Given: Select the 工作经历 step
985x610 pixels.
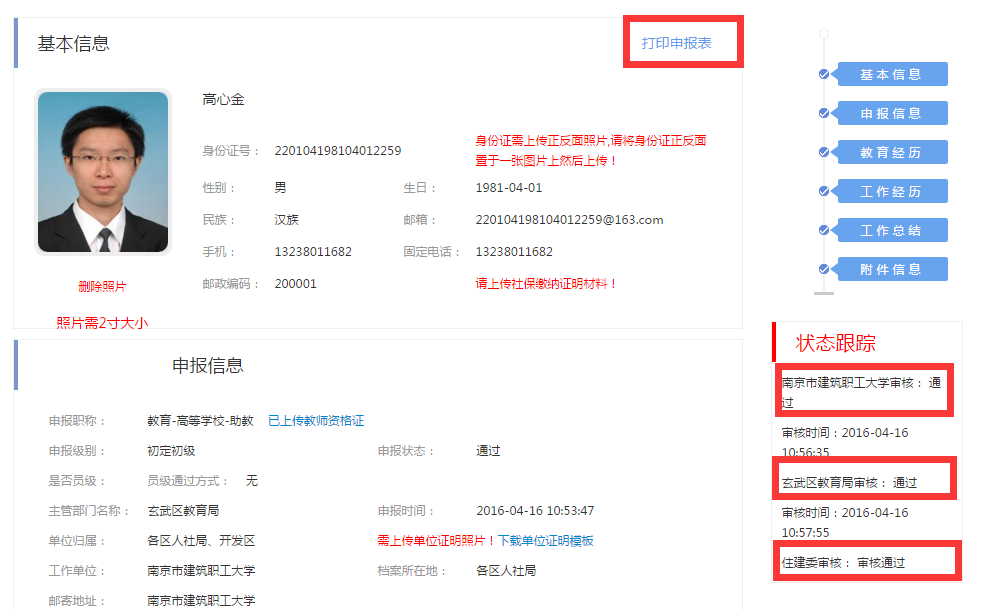Looking at the screenshot, I should [891, 191].
